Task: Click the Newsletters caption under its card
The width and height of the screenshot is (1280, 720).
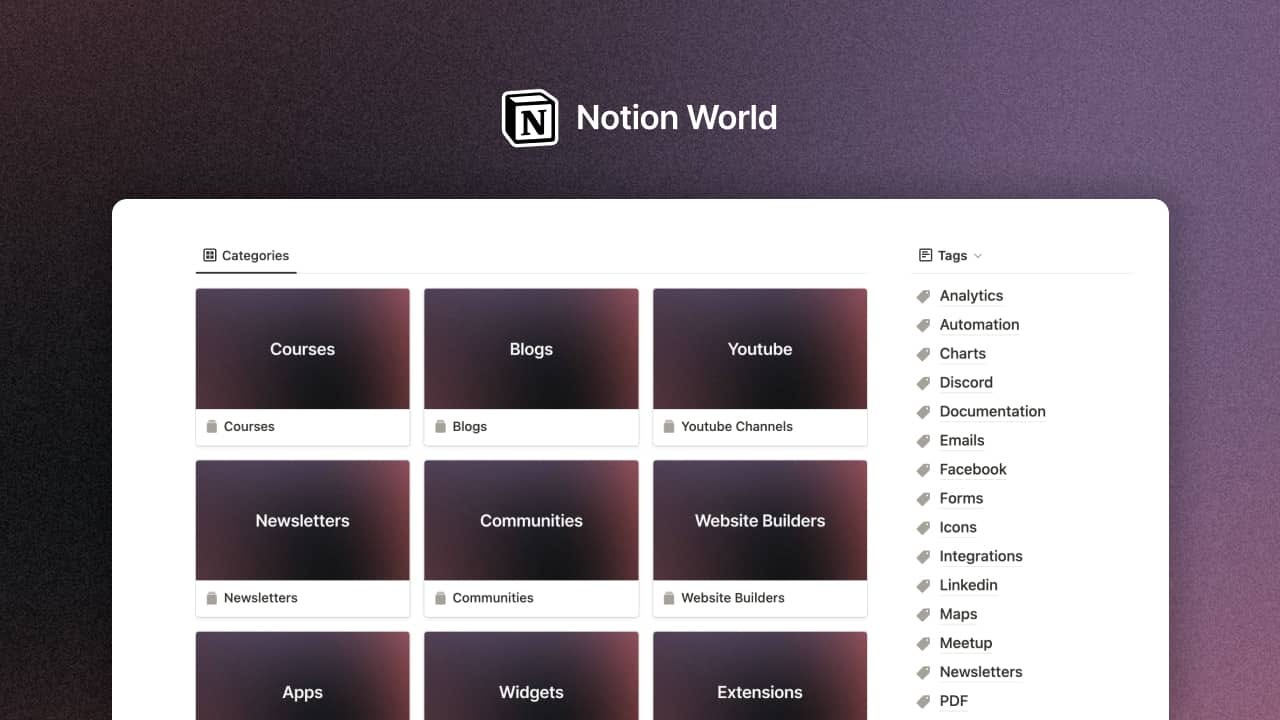Action: 261,598
